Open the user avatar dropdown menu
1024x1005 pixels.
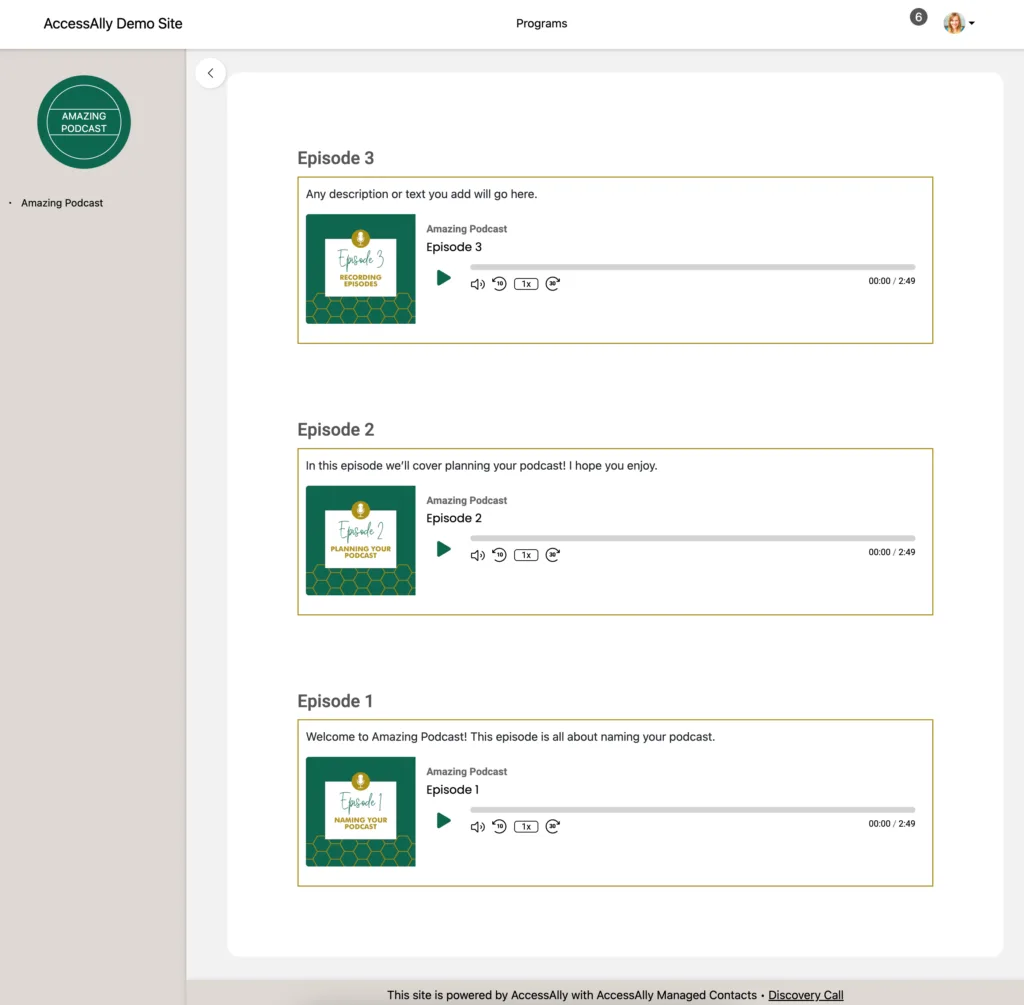pyautogui.click(x=959, y=23)
